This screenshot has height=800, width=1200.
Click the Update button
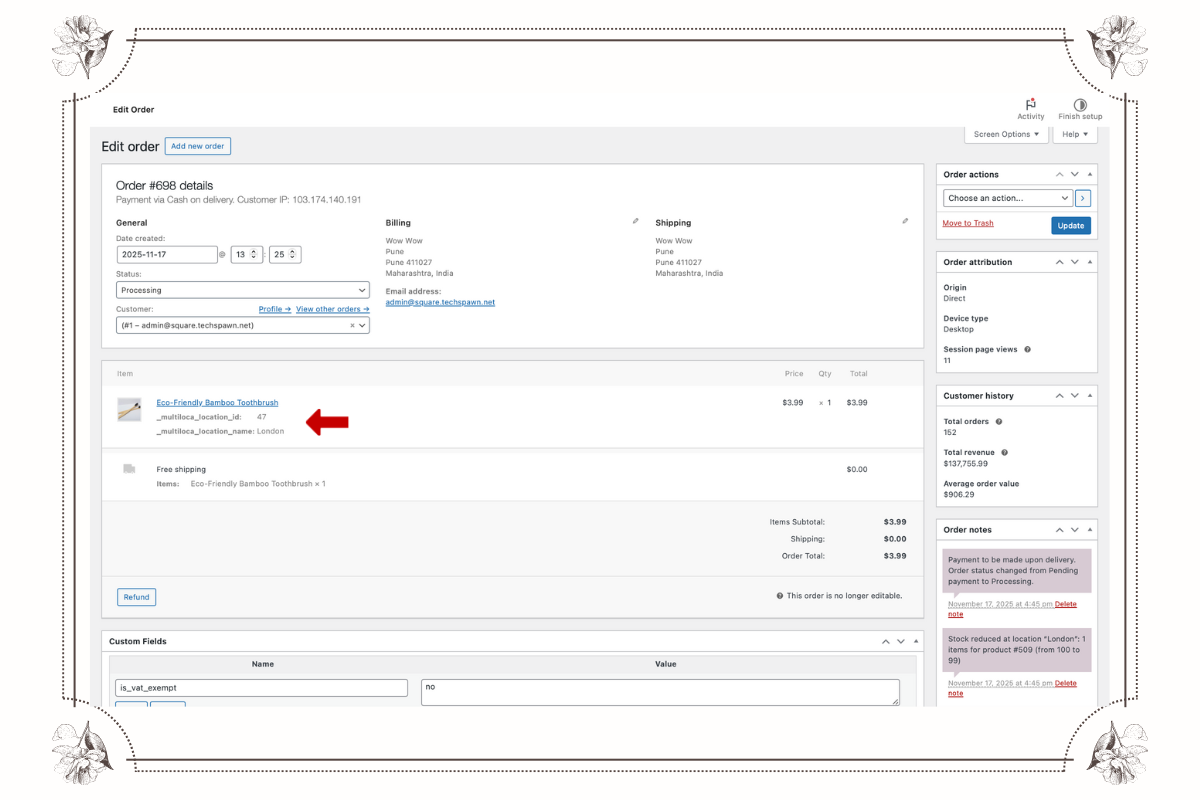point(1071,225)
